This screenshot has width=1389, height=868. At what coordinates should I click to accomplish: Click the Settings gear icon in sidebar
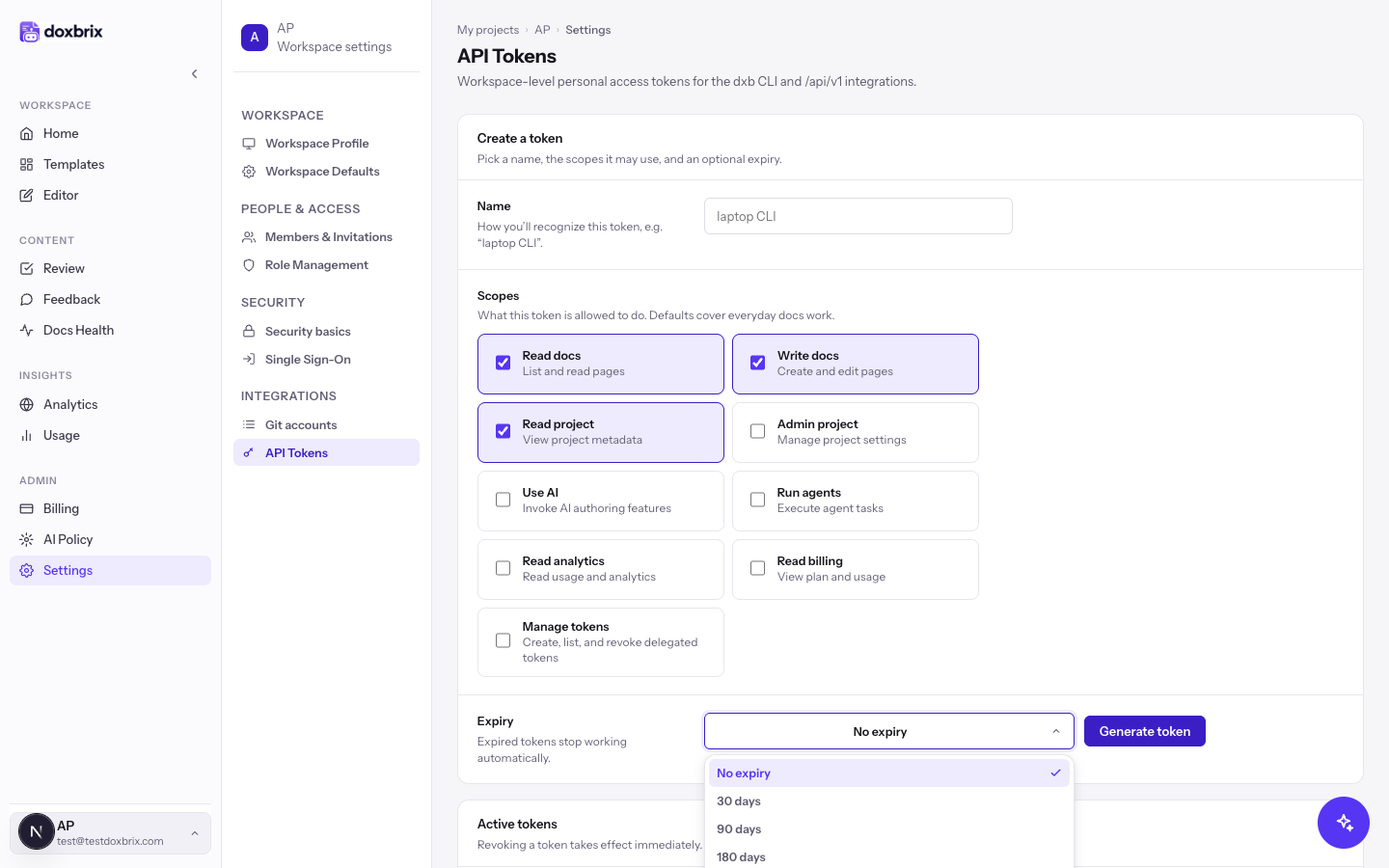click(x=27, y=570)
